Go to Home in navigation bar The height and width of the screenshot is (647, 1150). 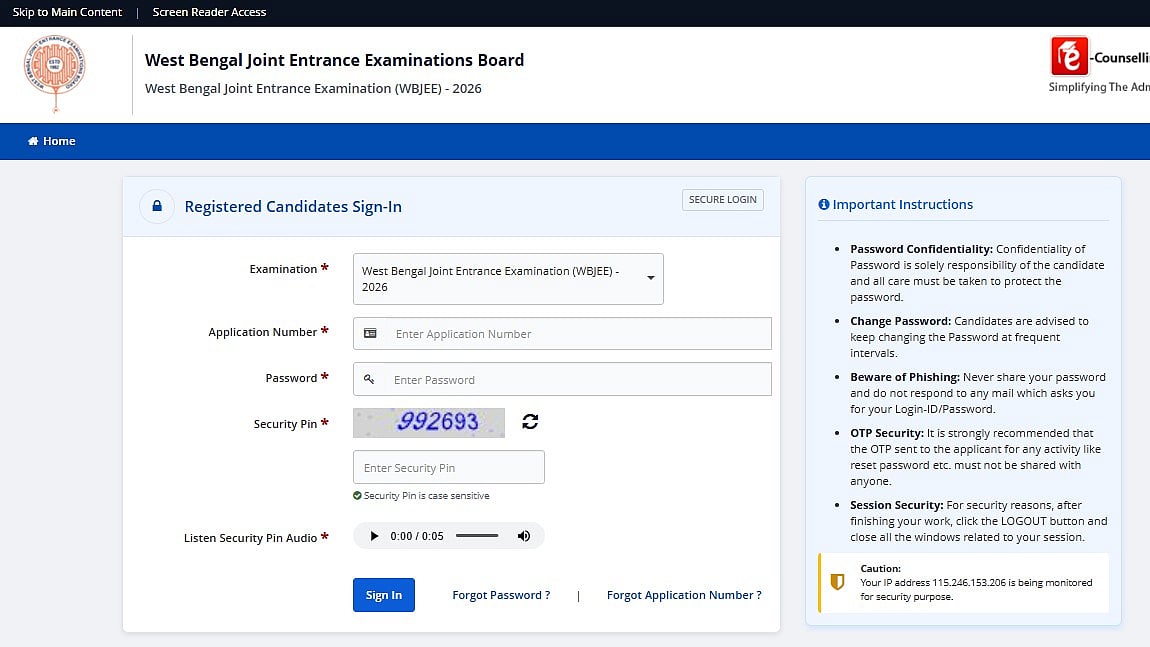click(52, 141)
